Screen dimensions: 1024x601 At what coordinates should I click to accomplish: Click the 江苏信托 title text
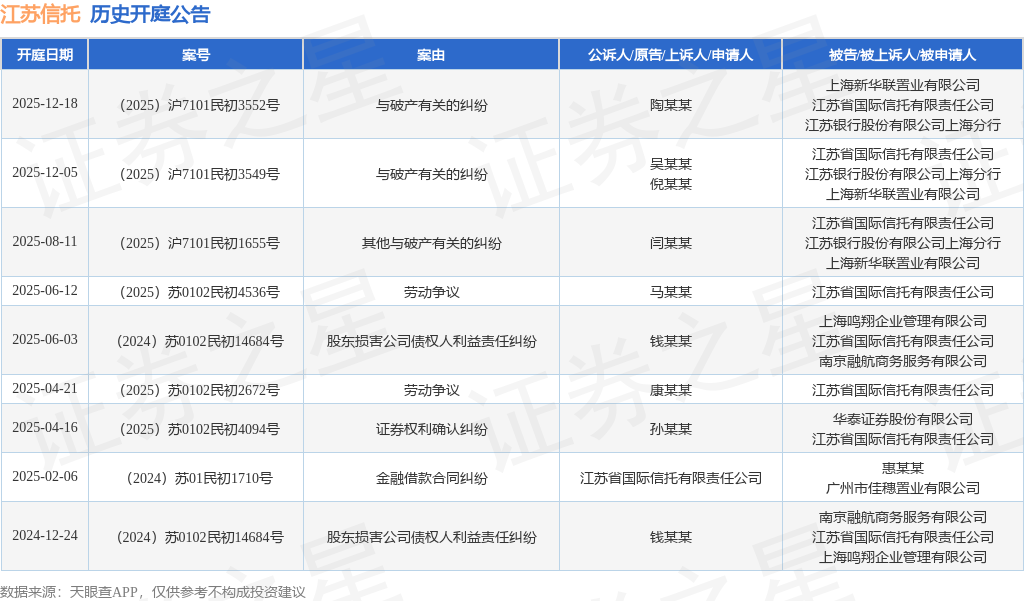pyautogui.click(x=40, y=14)
